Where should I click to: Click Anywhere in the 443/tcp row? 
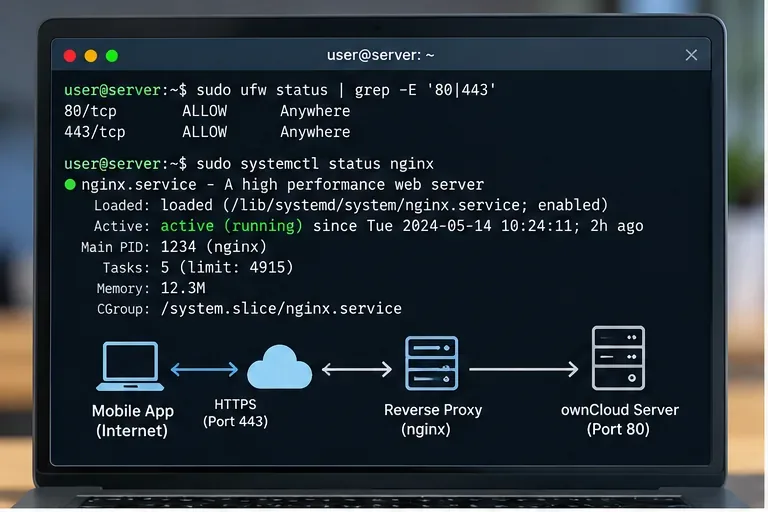point(315,132)
